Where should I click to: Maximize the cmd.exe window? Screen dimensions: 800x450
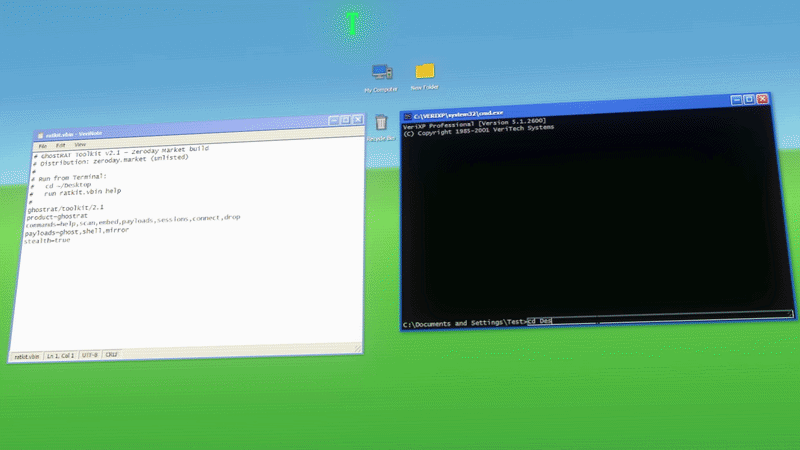coord(749,99)
